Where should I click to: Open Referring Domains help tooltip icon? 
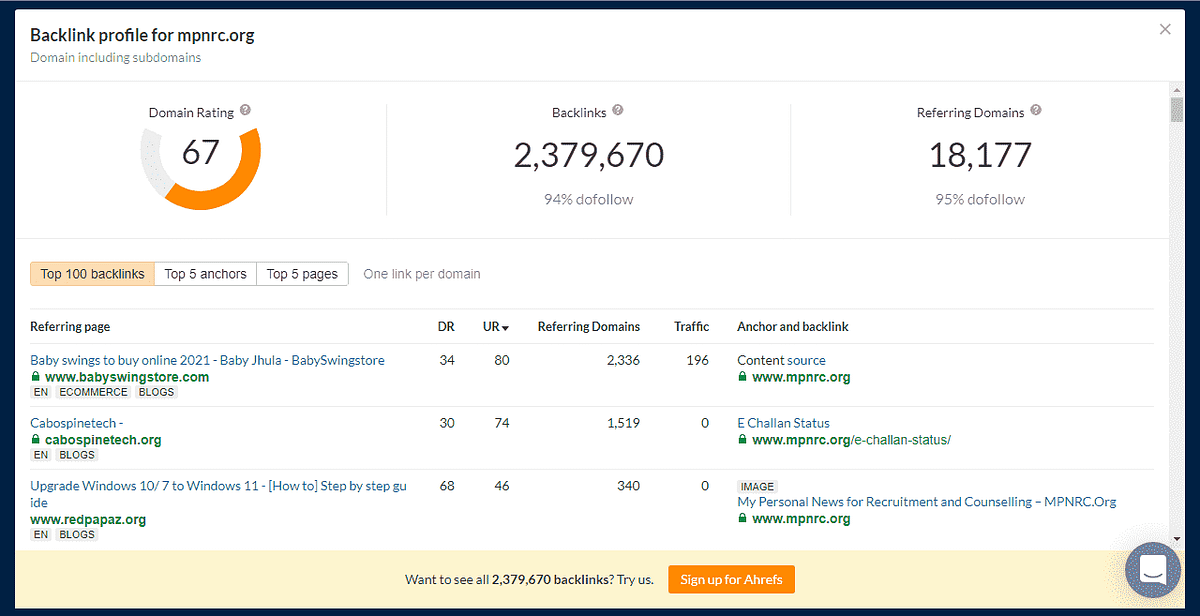1036,111
